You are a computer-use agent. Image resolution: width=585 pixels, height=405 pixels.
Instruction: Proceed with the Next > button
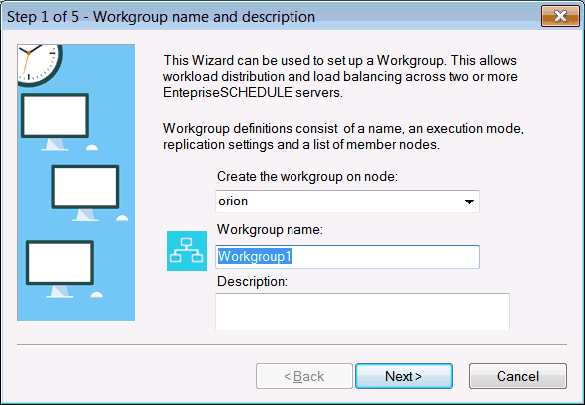(404, 376)
